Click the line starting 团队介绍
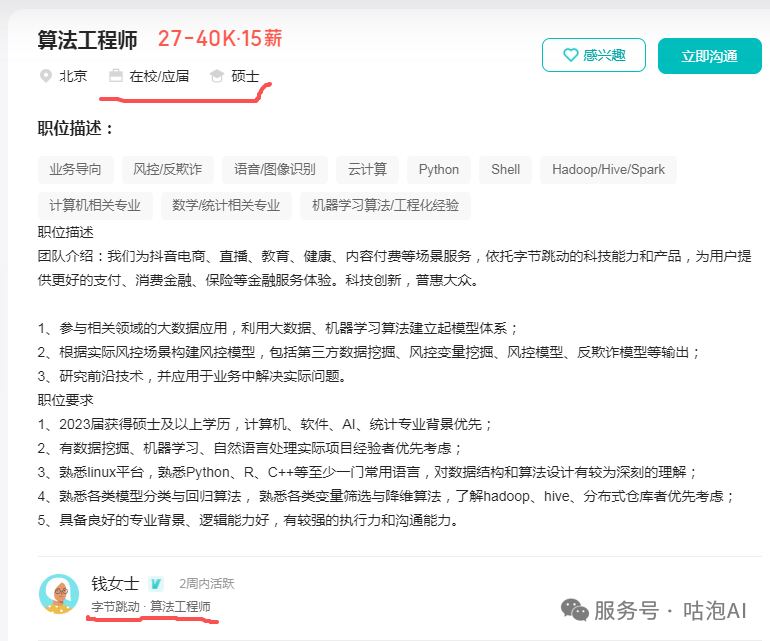This screenshot has width=770, height=641. 395,256
